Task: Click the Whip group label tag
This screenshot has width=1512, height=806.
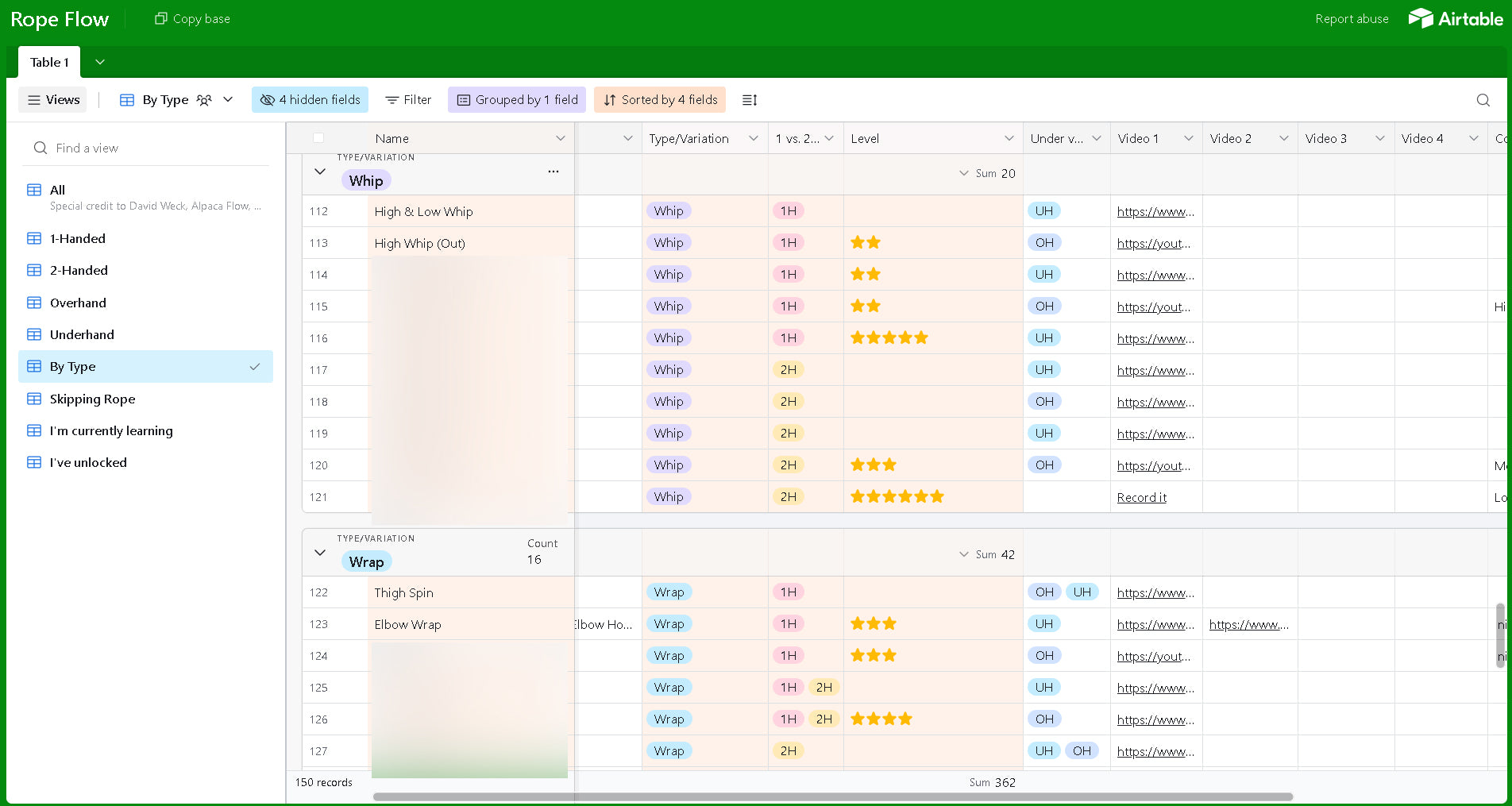Action: coord(366,180)
